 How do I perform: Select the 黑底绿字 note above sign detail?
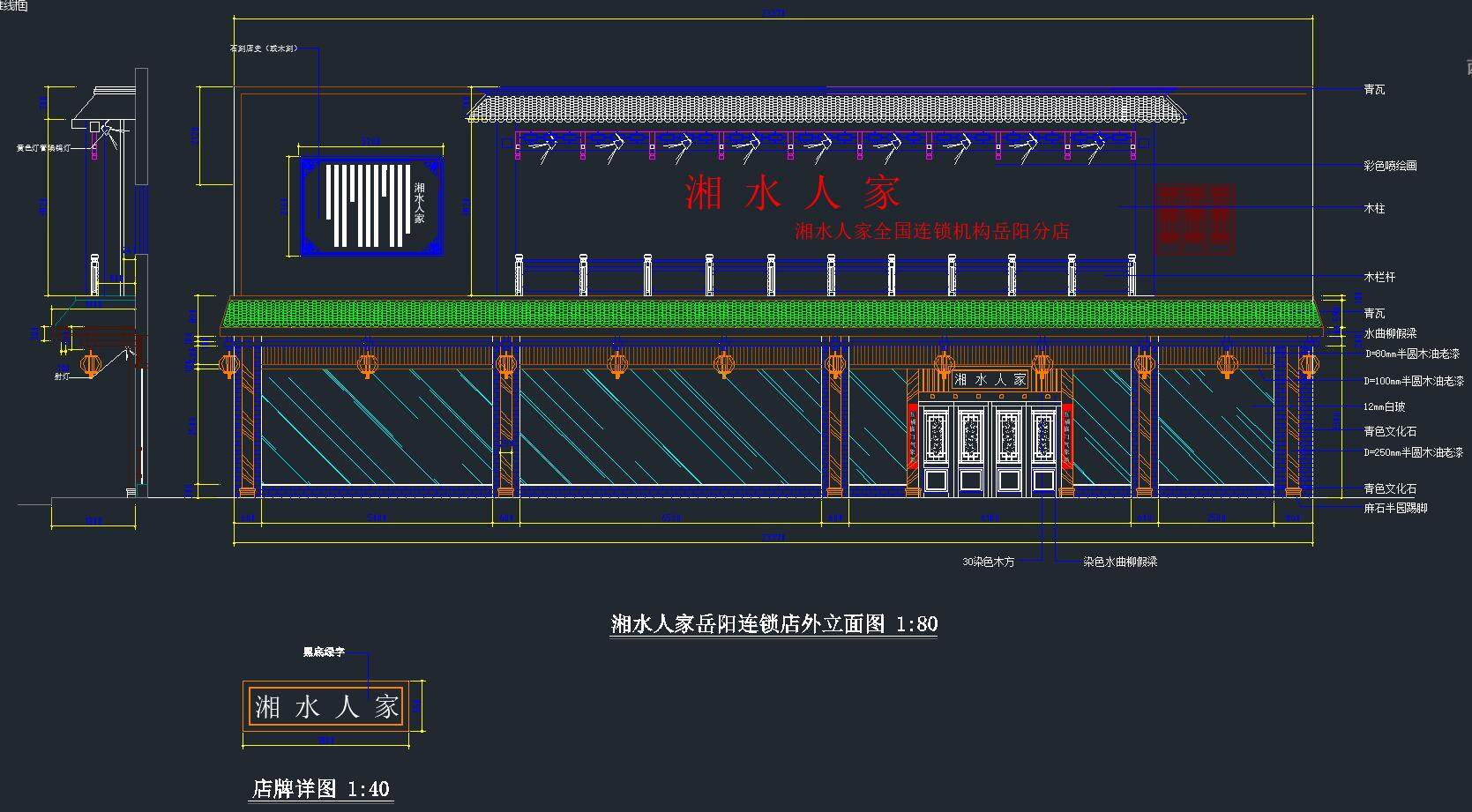(x=324, y=652)
